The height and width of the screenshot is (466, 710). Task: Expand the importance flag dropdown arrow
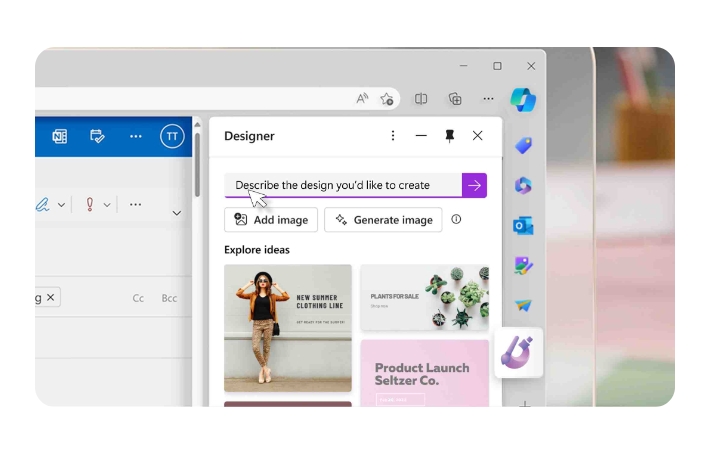(x=107, y=205)
